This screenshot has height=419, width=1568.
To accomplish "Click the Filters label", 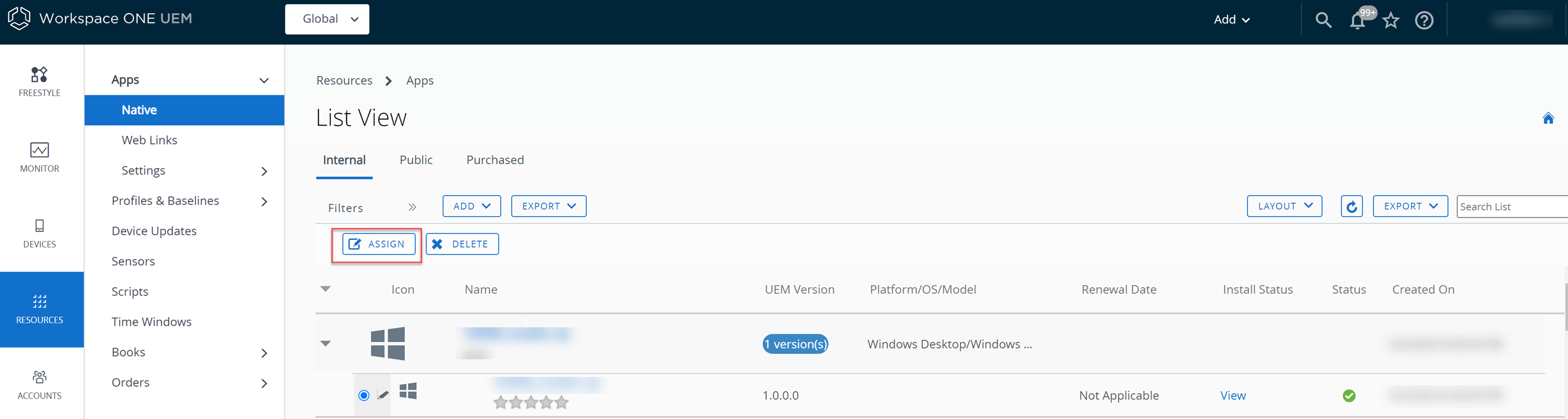I will [x=345, y=208].
